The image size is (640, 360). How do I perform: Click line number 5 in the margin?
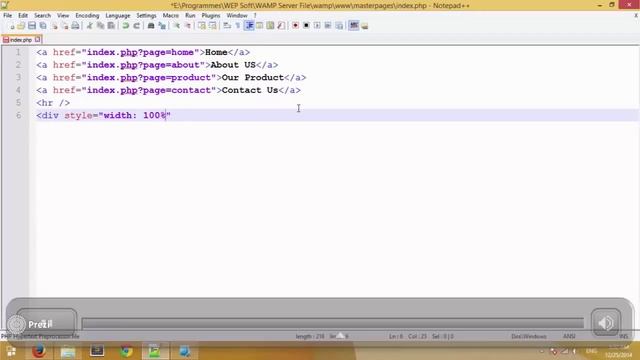click(18, 103)
